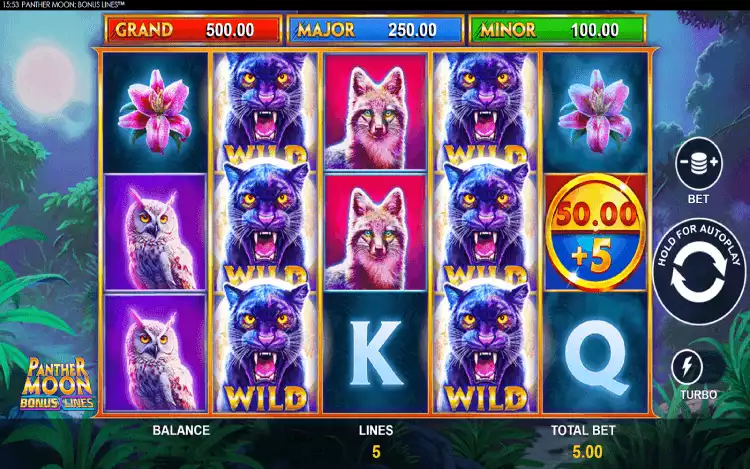
Task: Click the Lines count value 5
Action: click(376, 452)
